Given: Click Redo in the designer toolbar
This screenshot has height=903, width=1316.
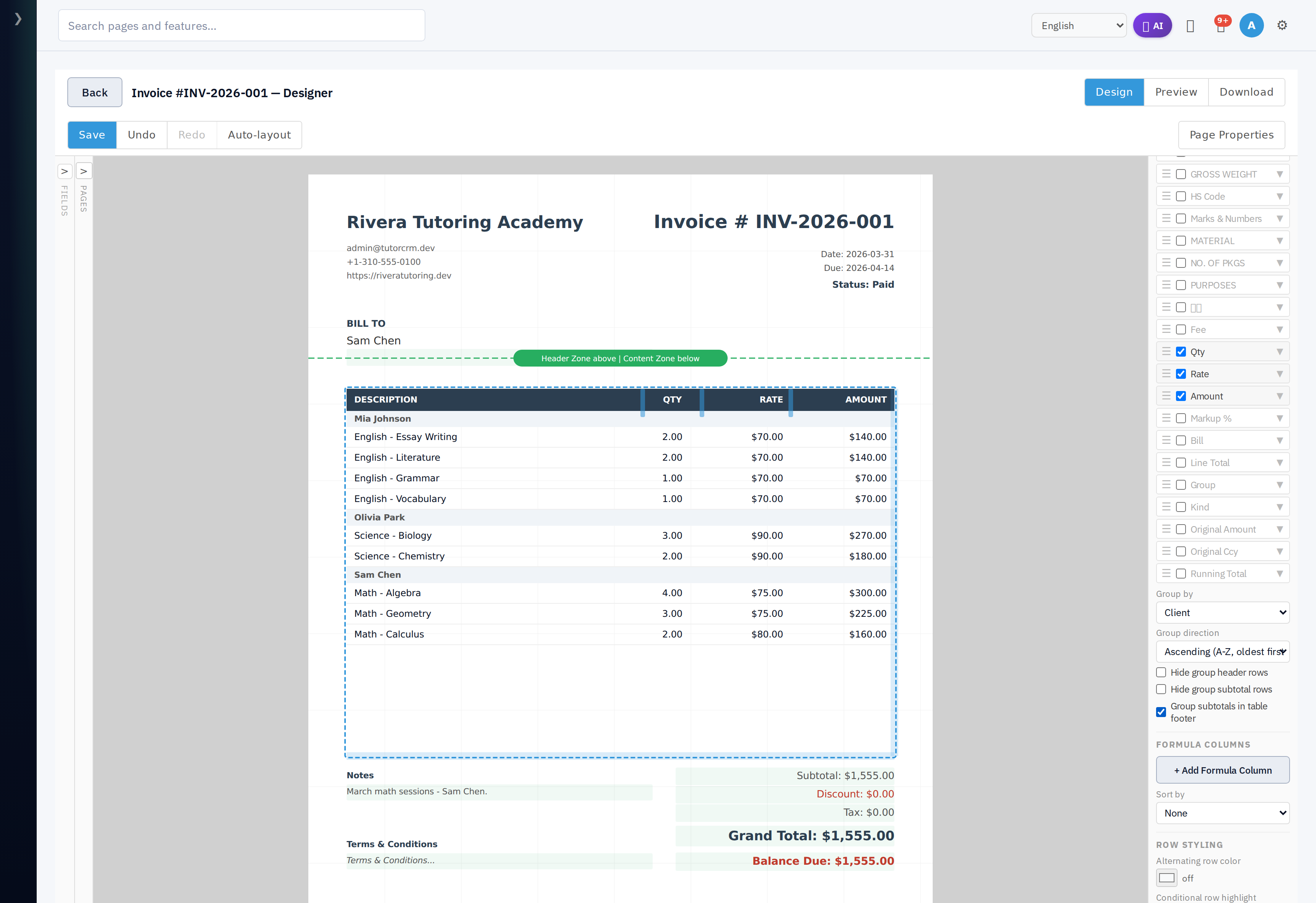Looking at the screenshot, I should 191,135.
